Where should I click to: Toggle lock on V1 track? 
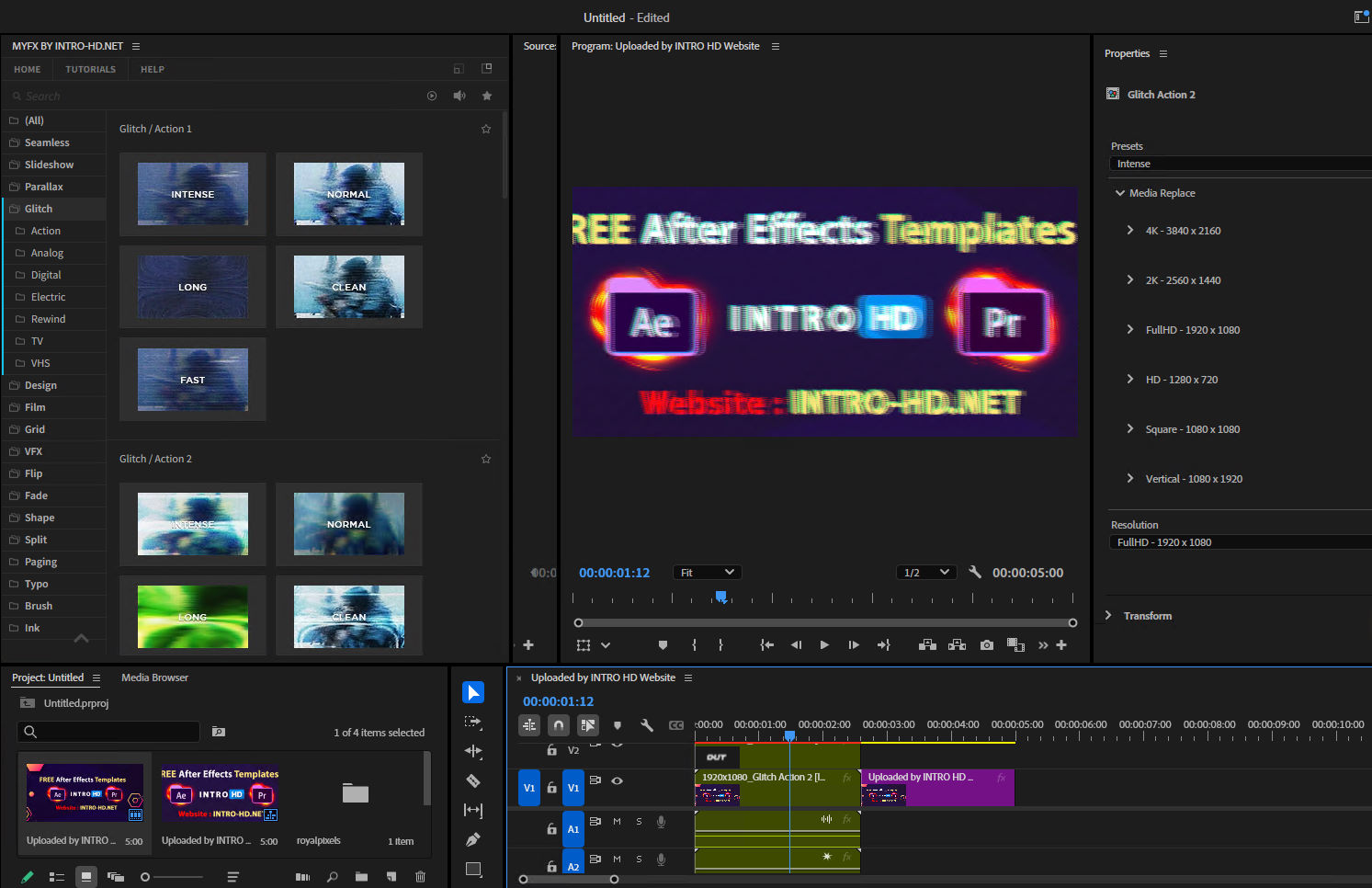(x=551, y=788)
